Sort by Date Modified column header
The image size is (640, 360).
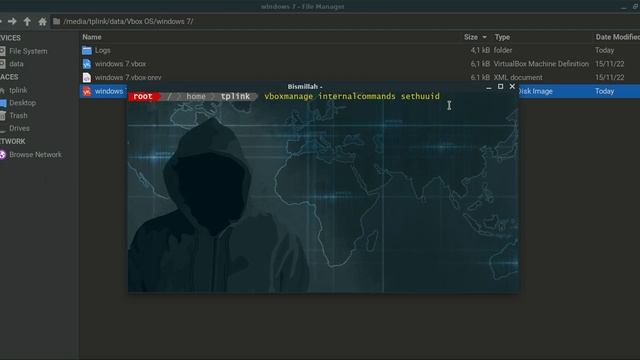617,37
